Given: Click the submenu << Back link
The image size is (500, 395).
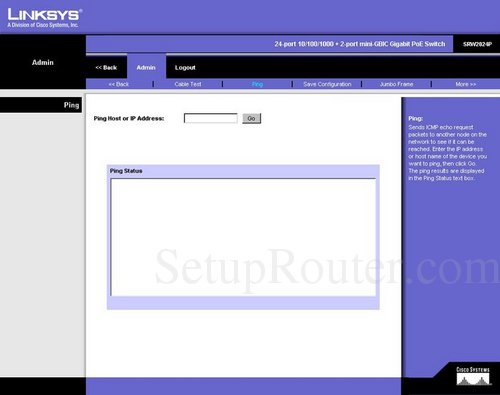Looking at the screenshot, I should 118,84.
